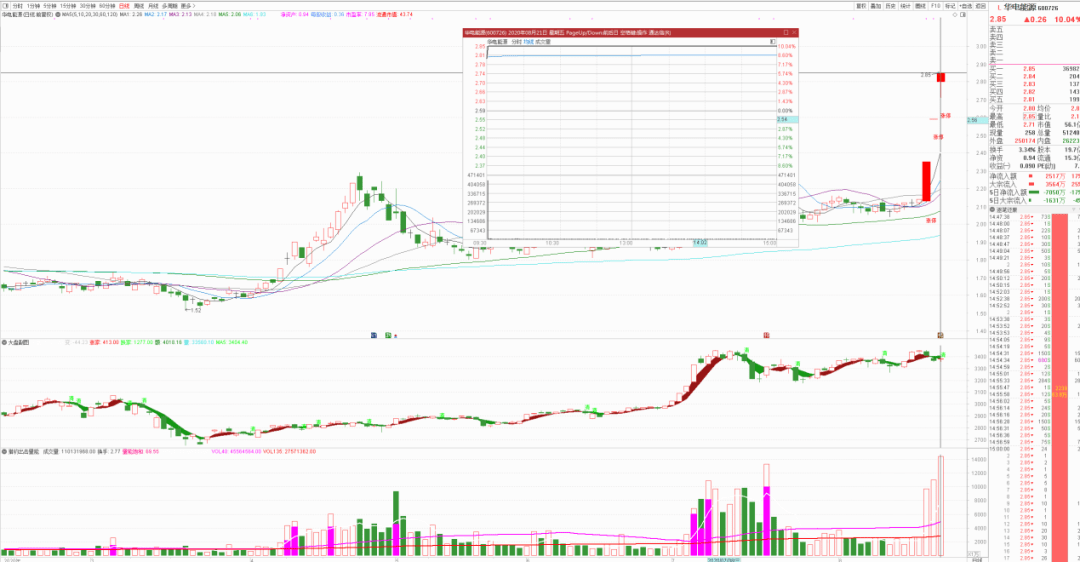This screenshot has width=1080, height=562.
Task: Expand the 更多 period options
Action: pos(187,6)
